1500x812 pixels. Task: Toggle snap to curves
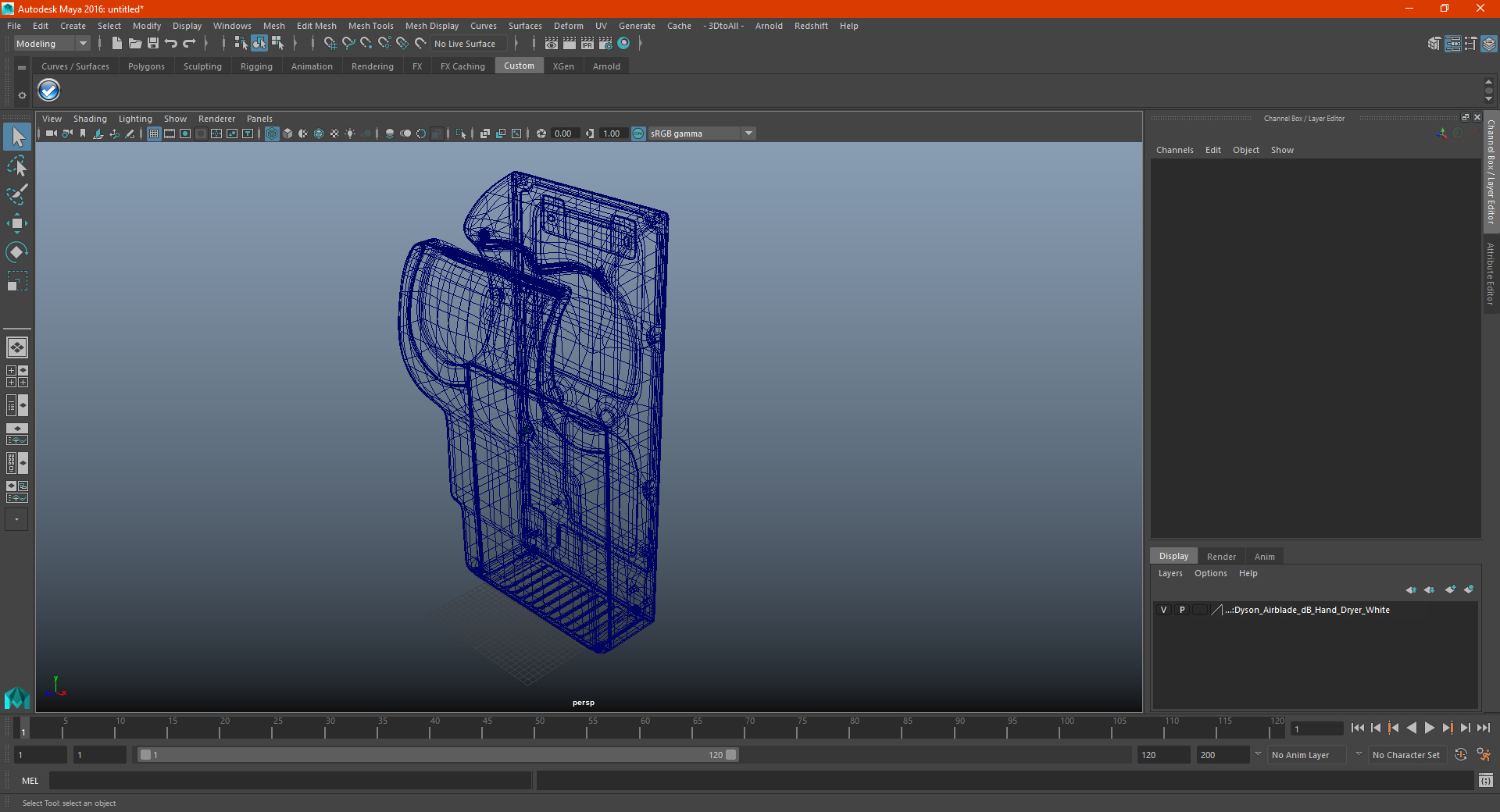click(x=348, y=44)
